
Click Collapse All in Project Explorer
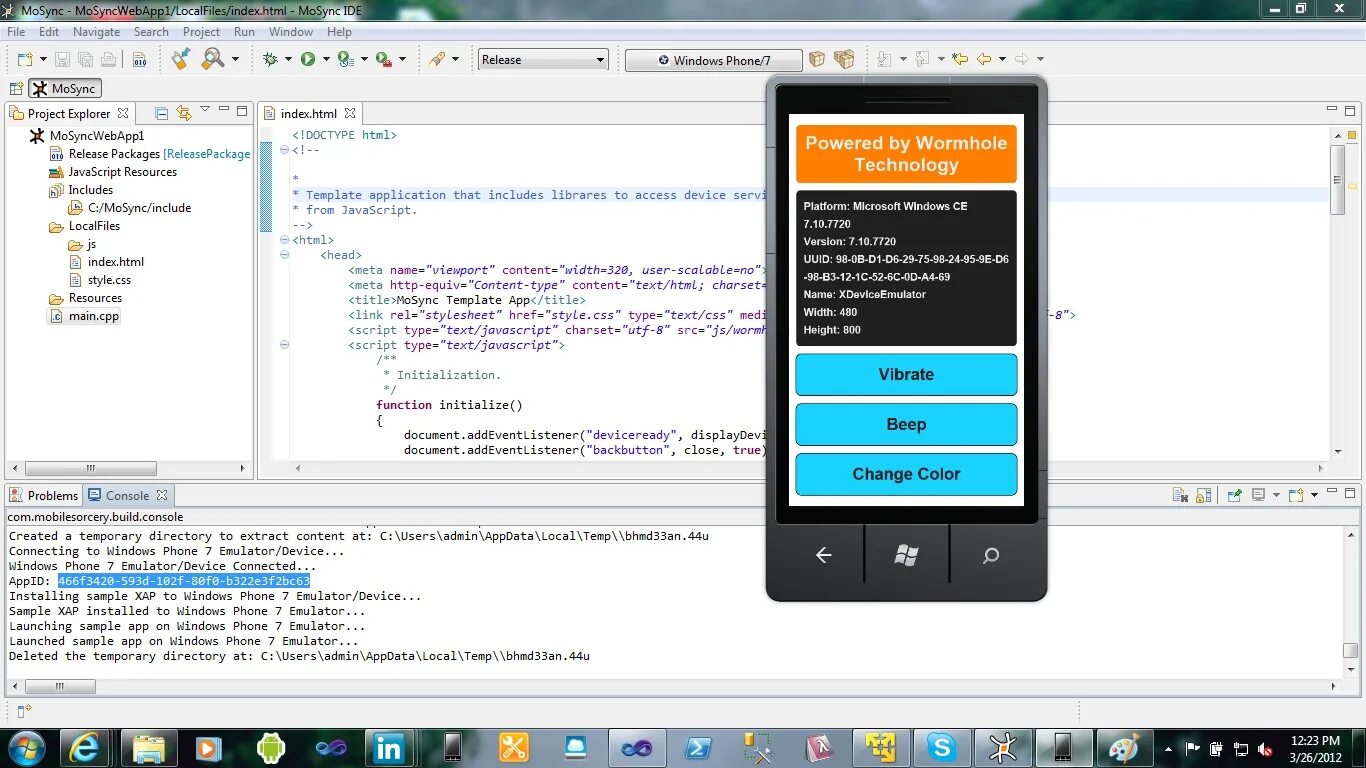click(161, 113)
